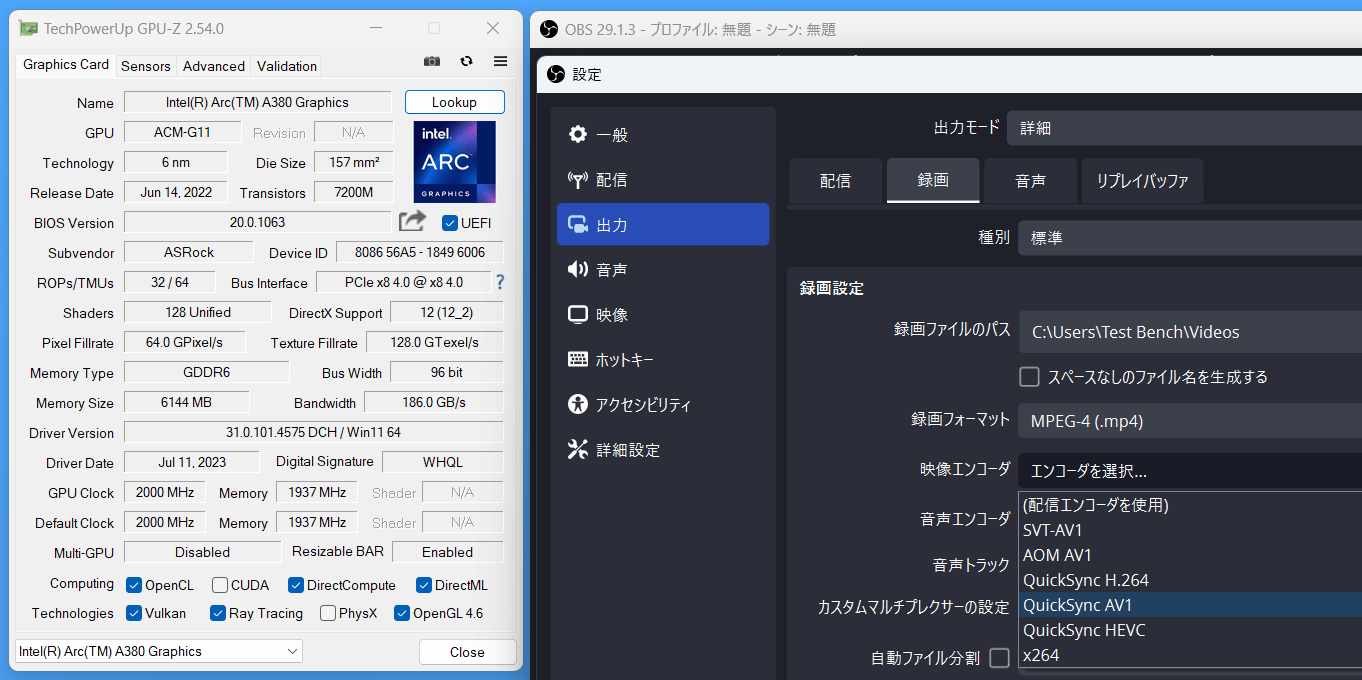Viewport: 1362px width, 680px height.
Task: Open 音声 audio settings in sidebar
Action: (663, 270)
